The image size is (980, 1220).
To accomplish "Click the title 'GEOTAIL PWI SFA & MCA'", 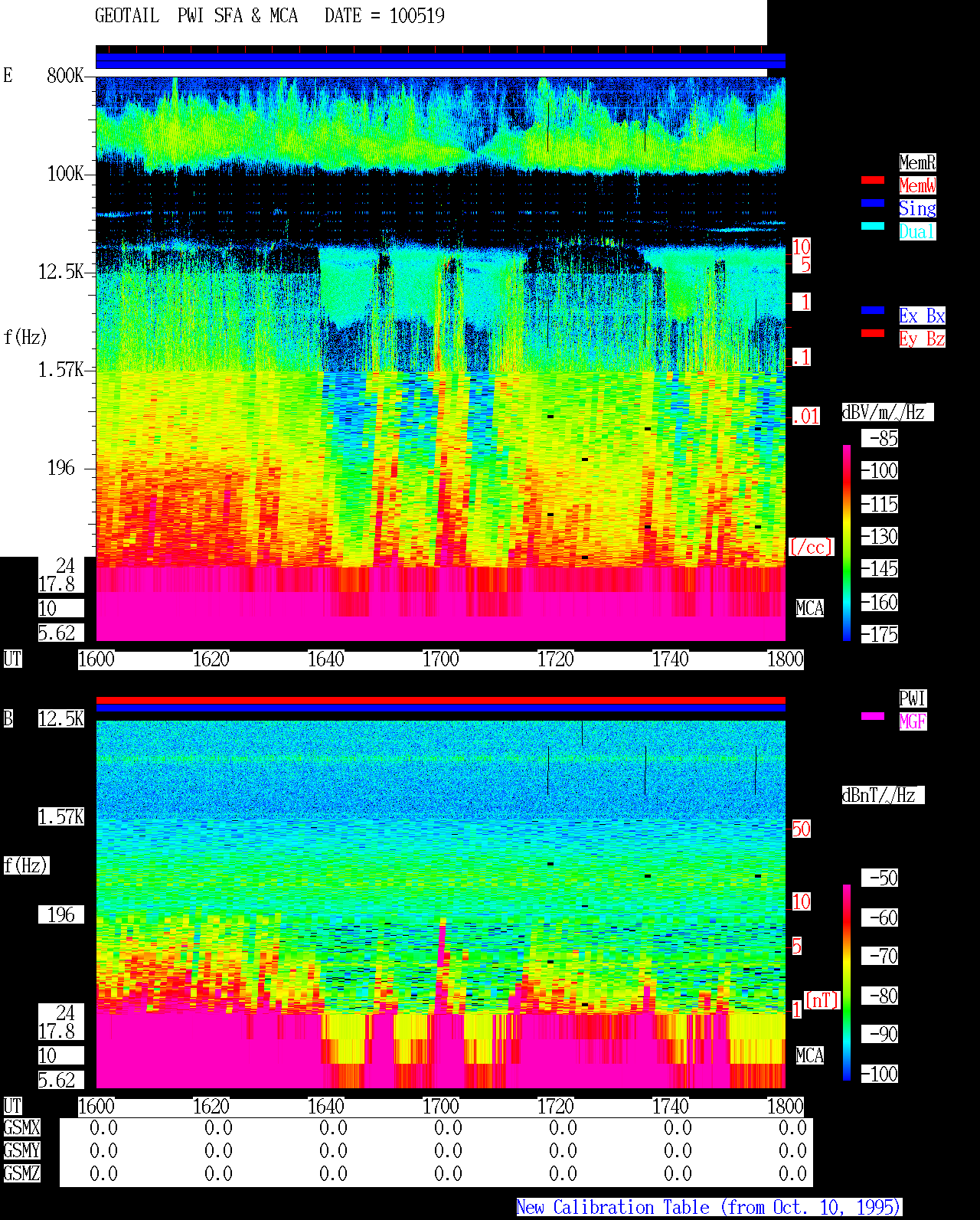I will click(196, 15).
